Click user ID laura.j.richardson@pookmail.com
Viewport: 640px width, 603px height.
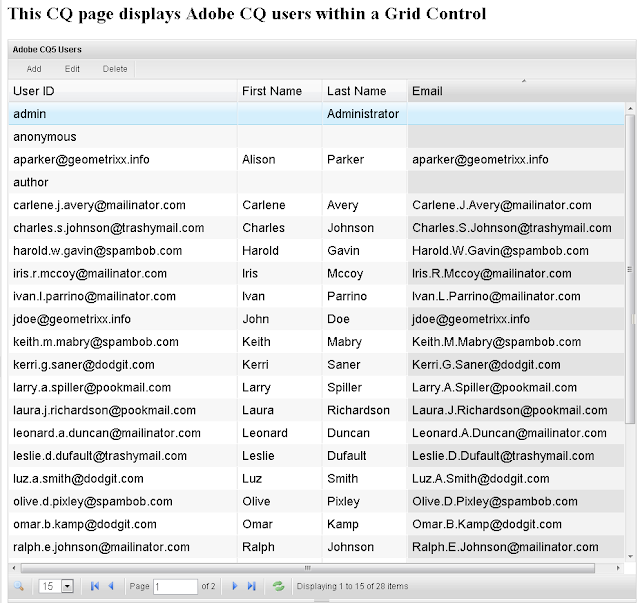point(104,411)
